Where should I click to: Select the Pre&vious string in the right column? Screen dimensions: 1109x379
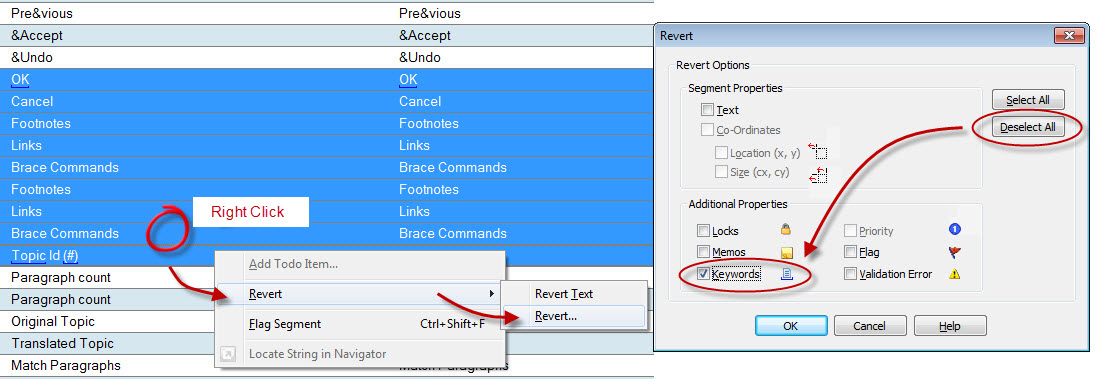coord(429,13)
